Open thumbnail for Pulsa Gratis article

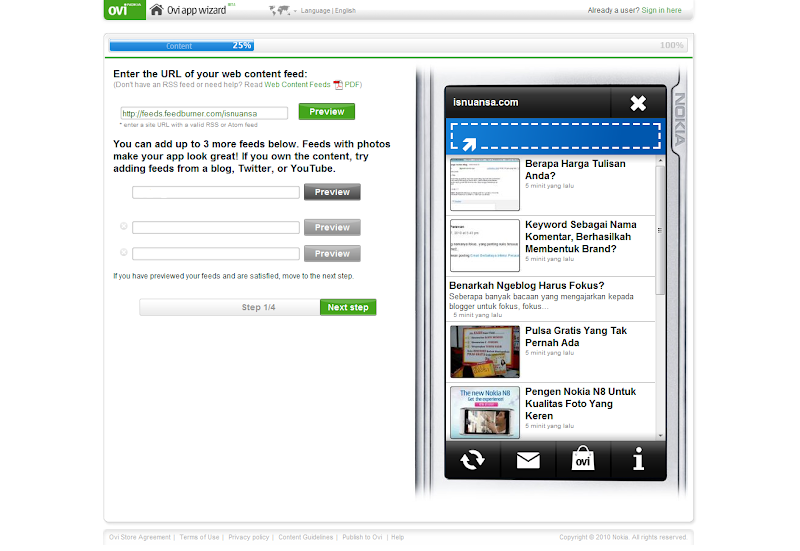click(485, 352)
